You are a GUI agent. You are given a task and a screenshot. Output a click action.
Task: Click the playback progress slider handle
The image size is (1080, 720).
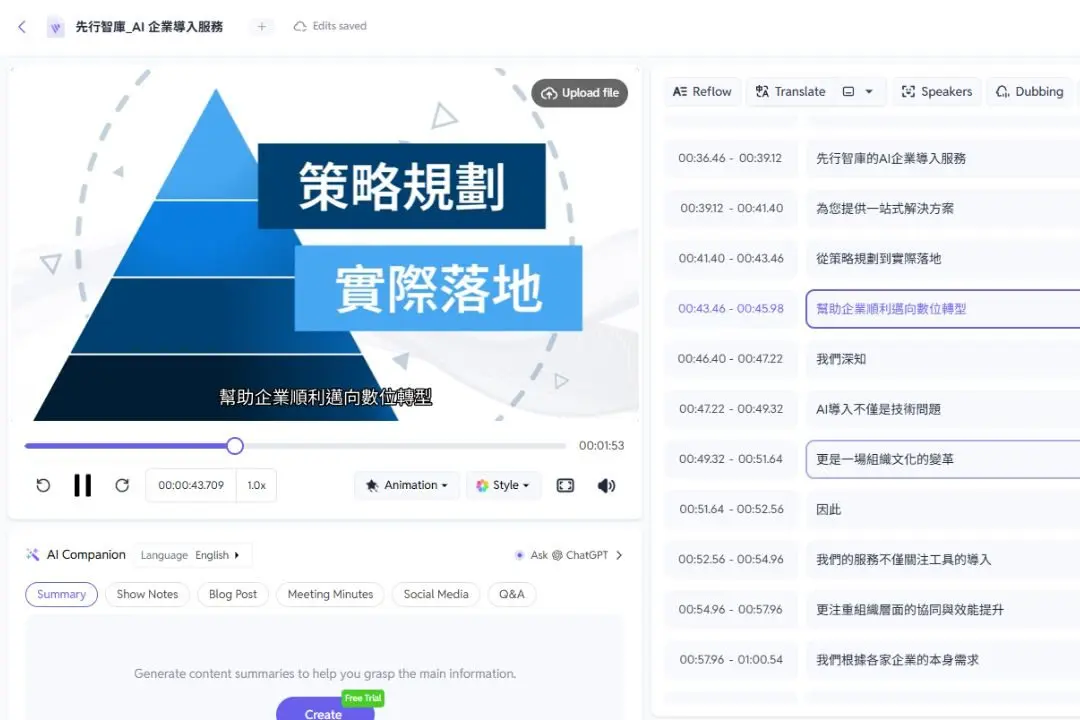tap(235, 446)
